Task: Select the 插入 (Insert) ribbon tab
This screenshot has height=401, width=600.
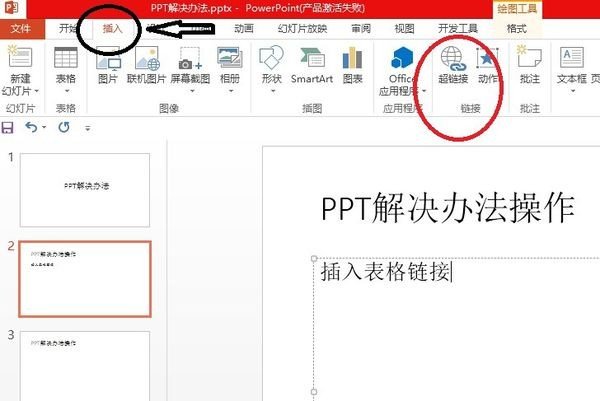Action: (x=112, y=29)
